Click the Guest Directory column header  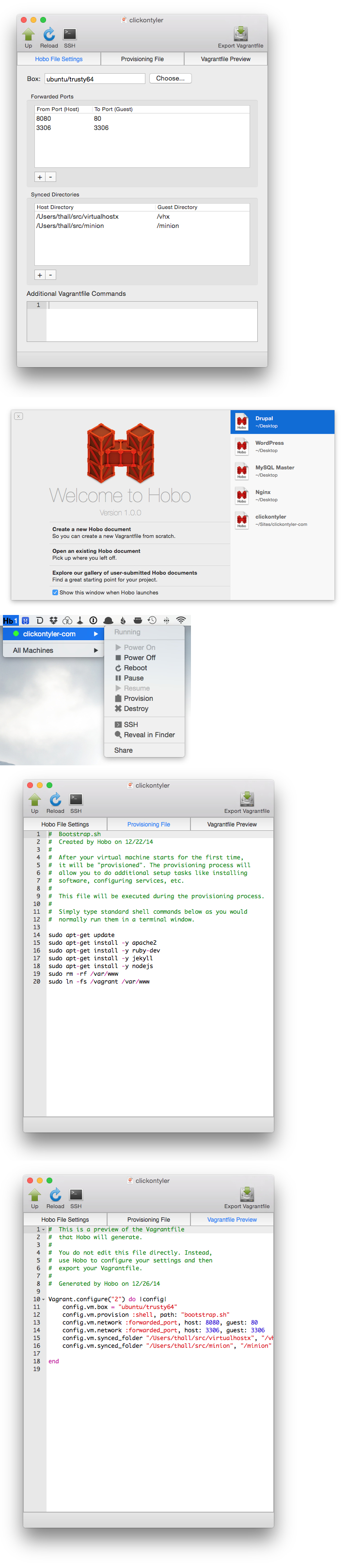tap(202, 207)
